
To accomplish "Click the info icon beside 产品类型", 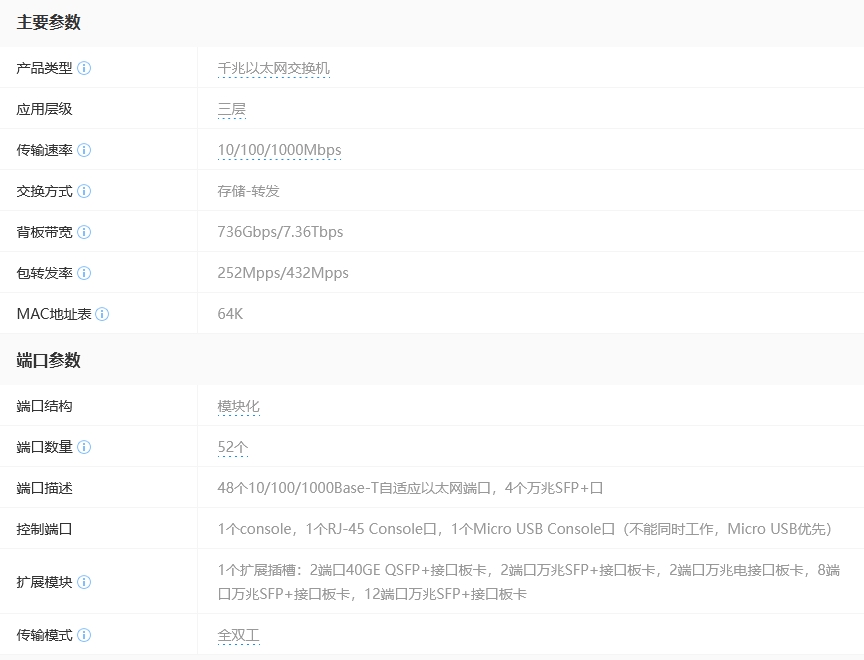I will click(x=84, y=68).
